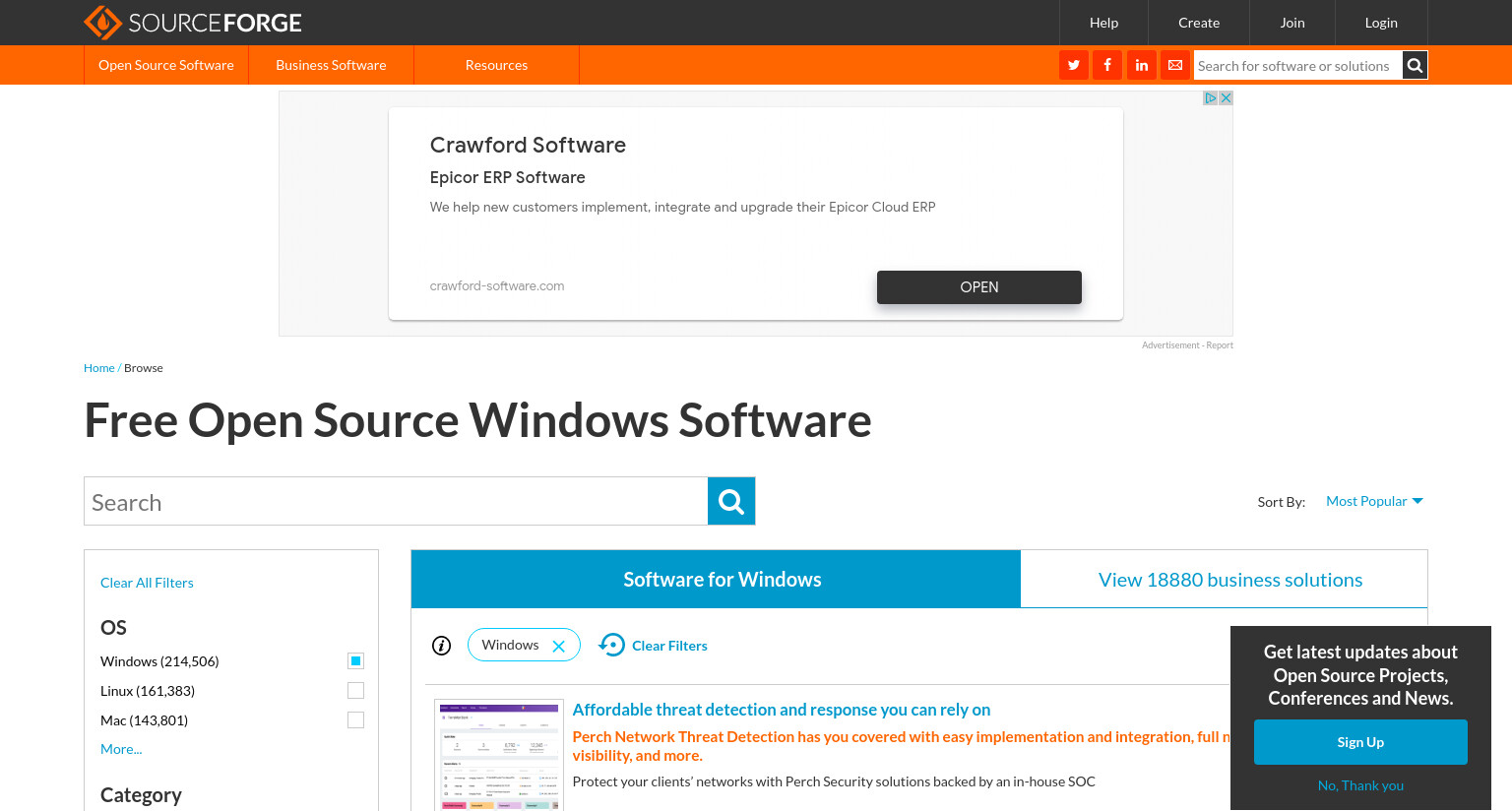Open the Open Source Software menu
Image resolution: width=1512 pixels, height=811 pixels.
tap(166, 65)
